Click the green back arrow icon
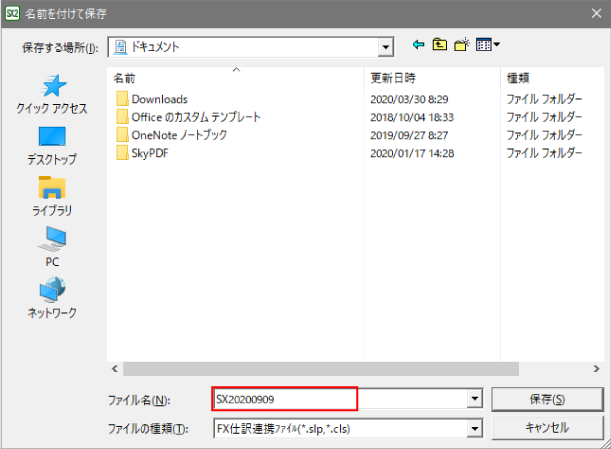The image size is (611, 449). [x=418, y=45]
